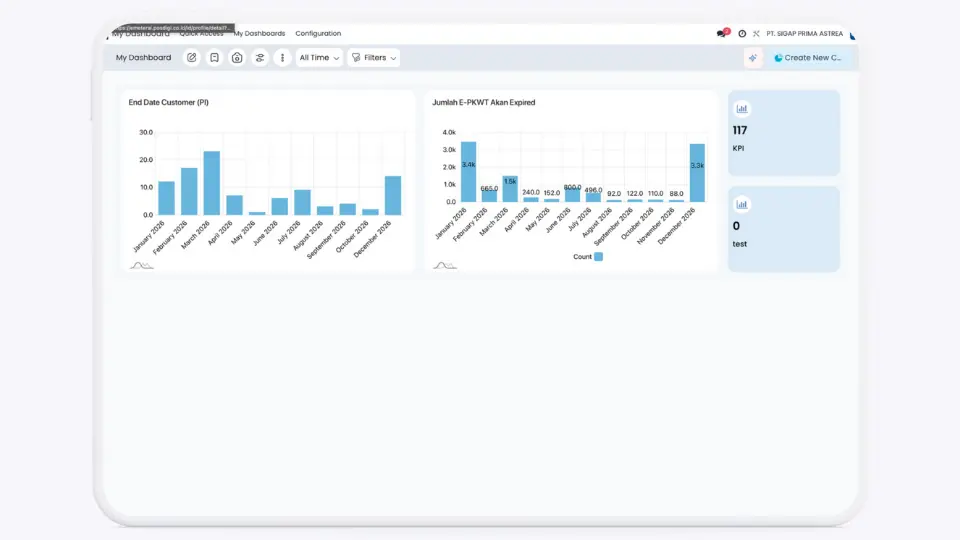Screen dimensions: 960x540
Task: Expand the All Time date range dropdown
Action: [x=319, y=58]
